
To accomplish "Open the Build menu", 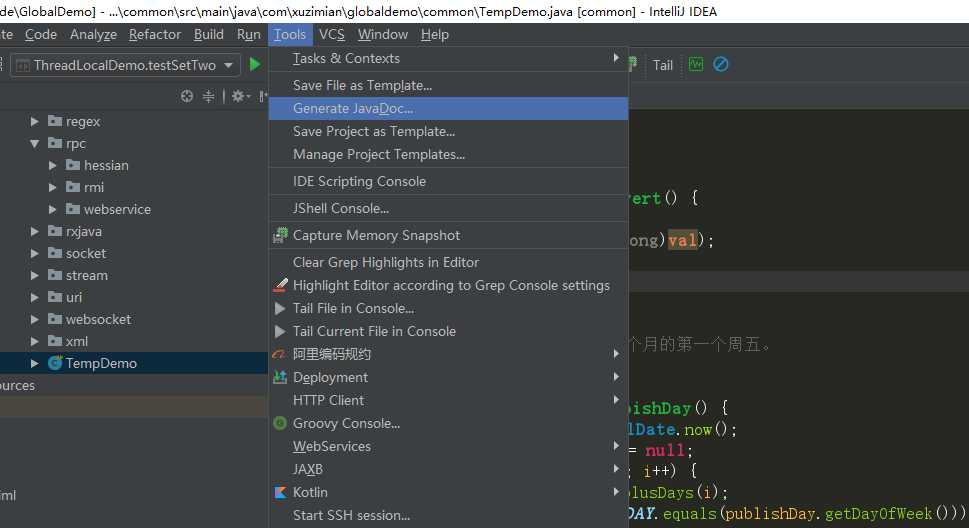I will pos(209,35).
